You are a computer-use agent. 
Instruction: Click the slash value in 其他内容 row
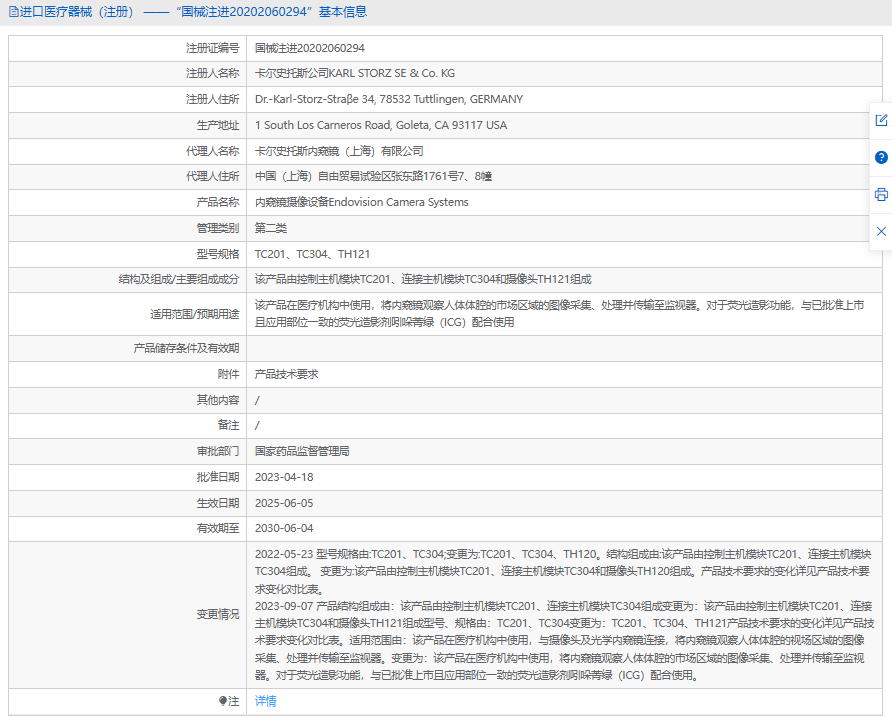257,401
